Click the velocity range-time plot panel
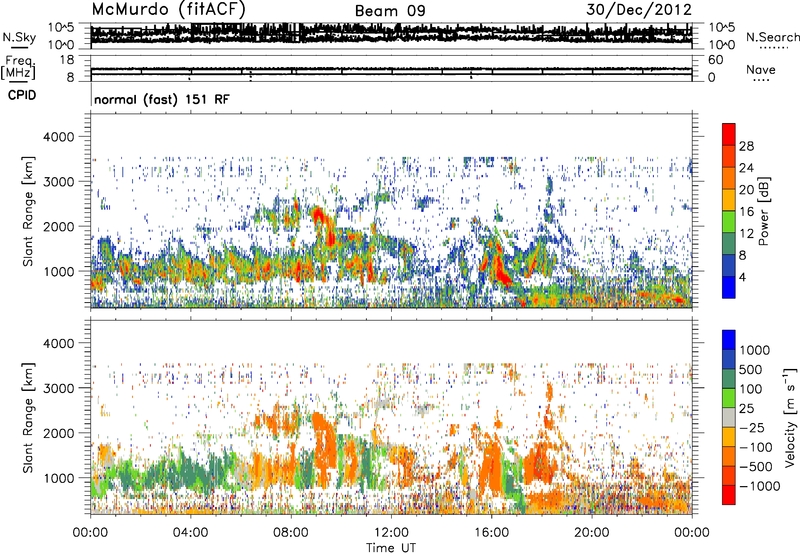The width and height of the screenshot is (800, 554). [391, 417]
